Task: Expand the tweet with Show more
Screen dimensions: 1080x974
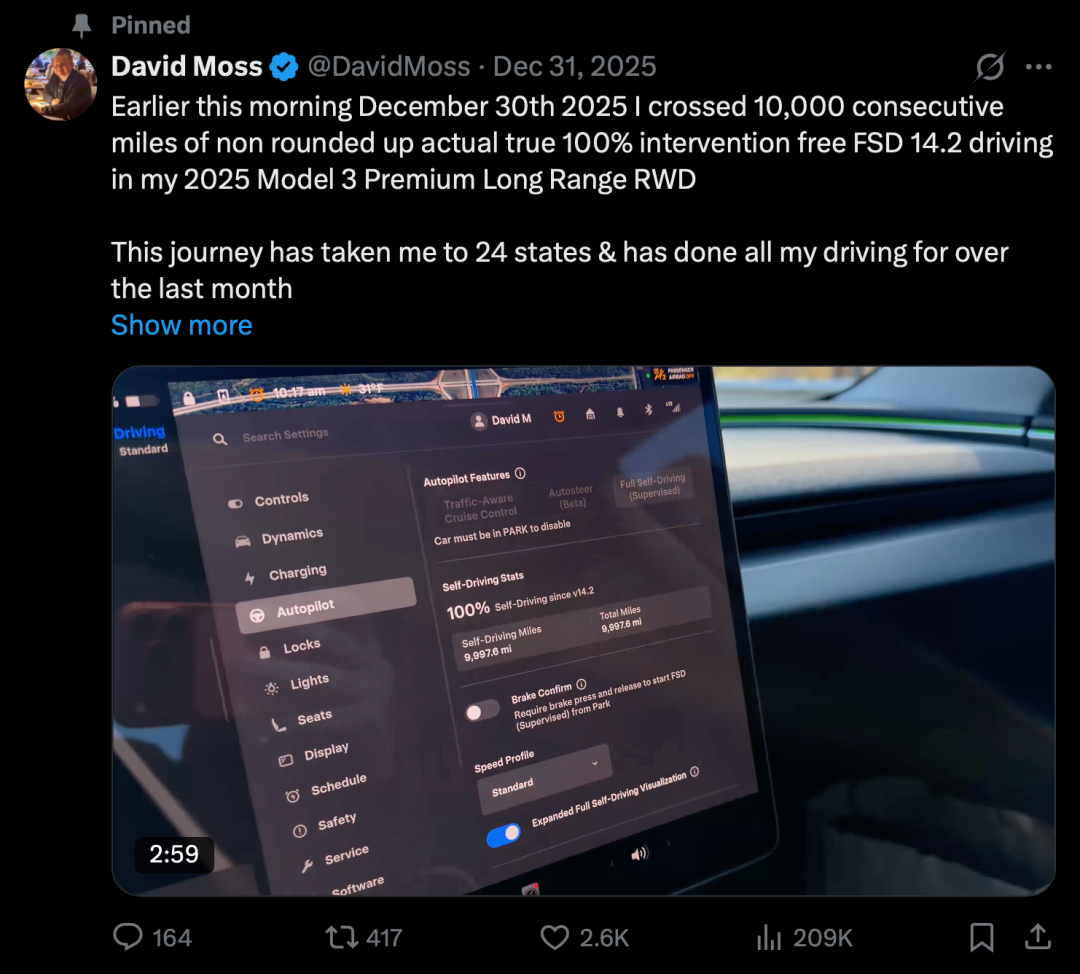Action: (x=181, y=325)
